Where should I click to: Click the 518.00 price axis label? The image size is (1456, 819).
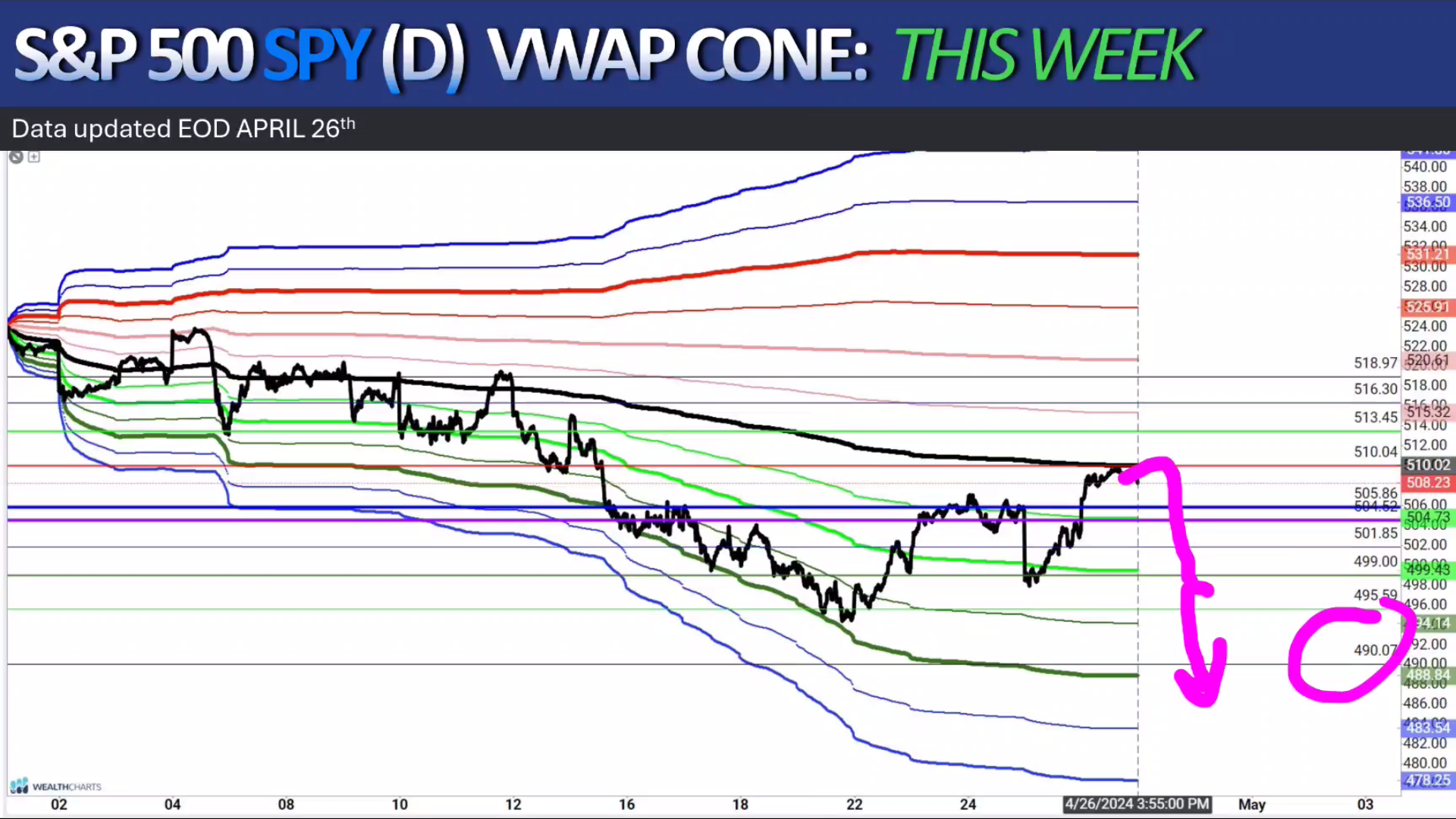click(1425, 385)
